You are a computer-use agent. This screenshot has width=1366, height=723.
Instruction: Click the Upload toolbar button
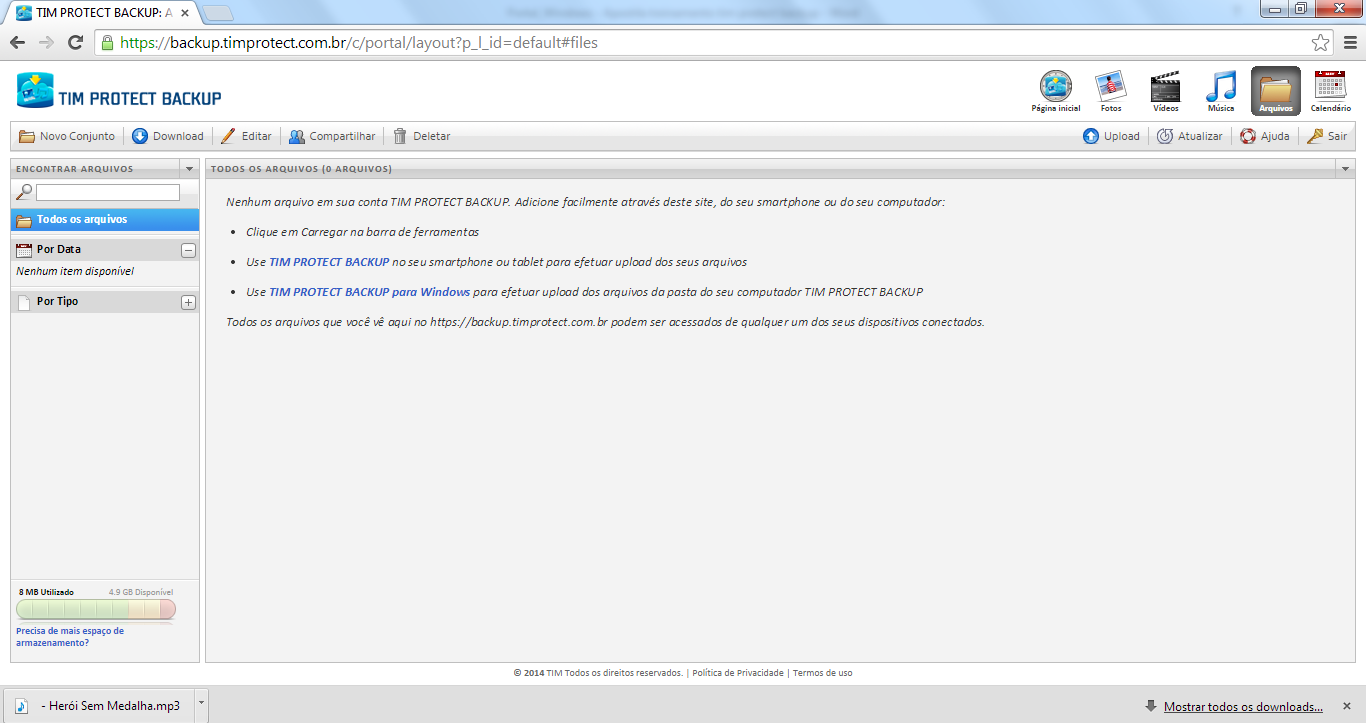tap(1111, 136)
